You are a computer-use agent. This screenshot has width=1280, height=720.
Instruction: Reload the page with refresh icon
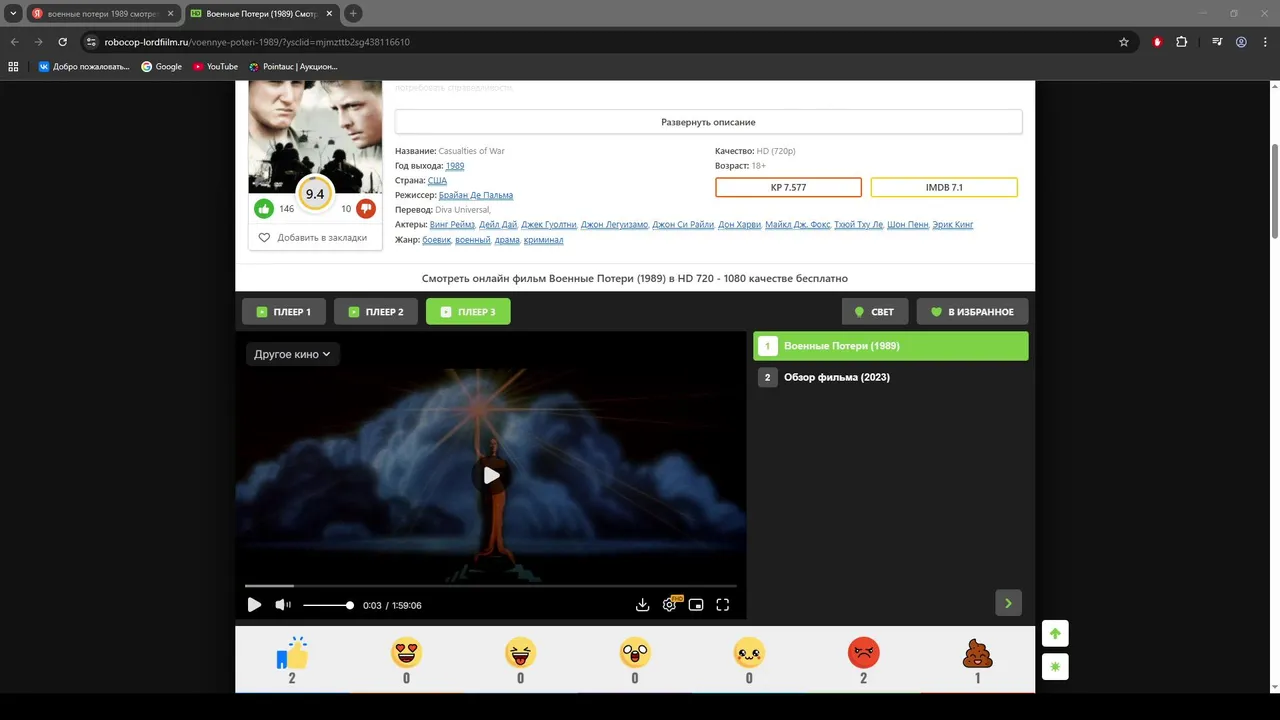[62, 42]
